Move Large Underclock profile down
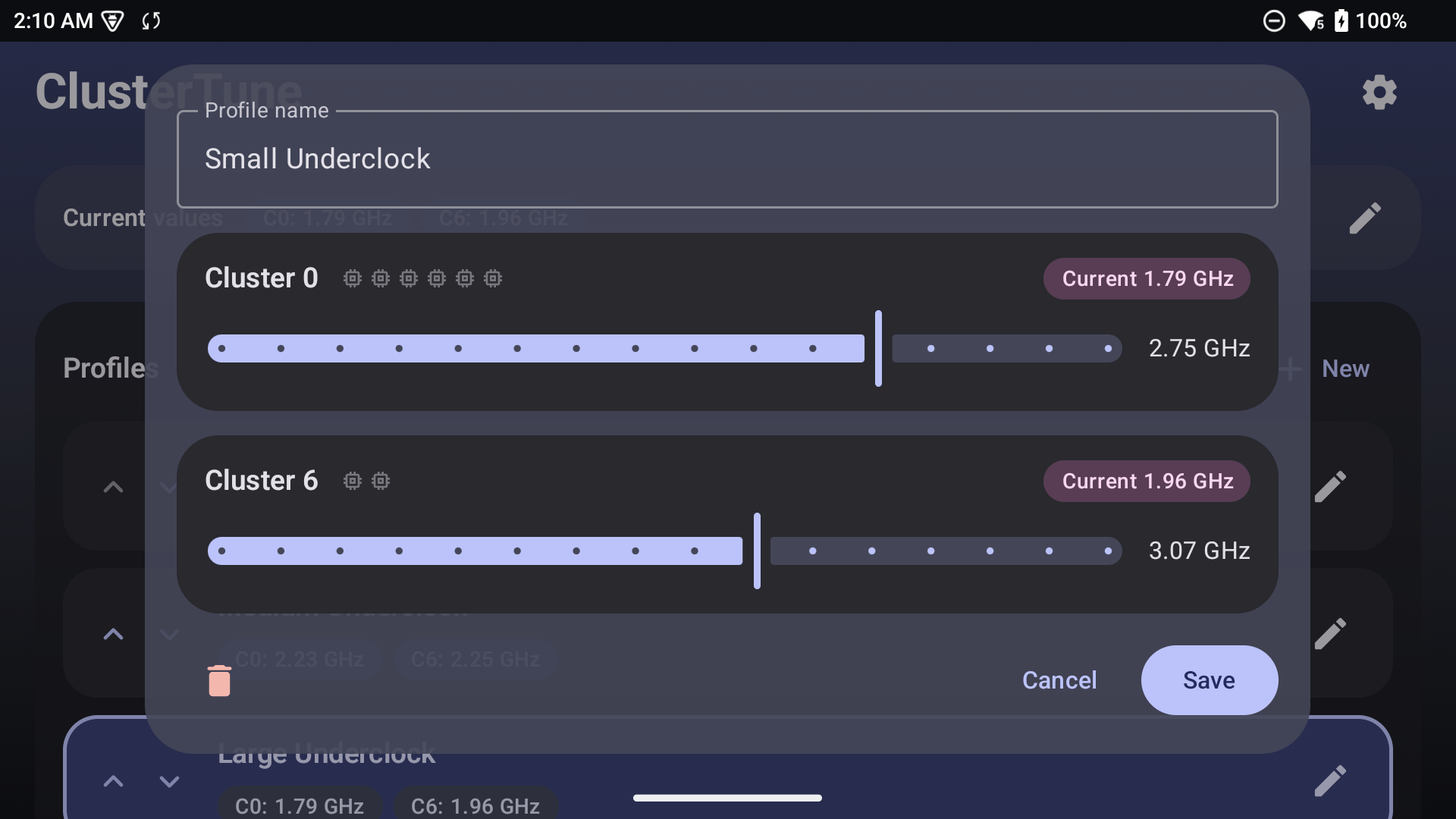This screenshot has height=819, width=1456. [169, 781]
